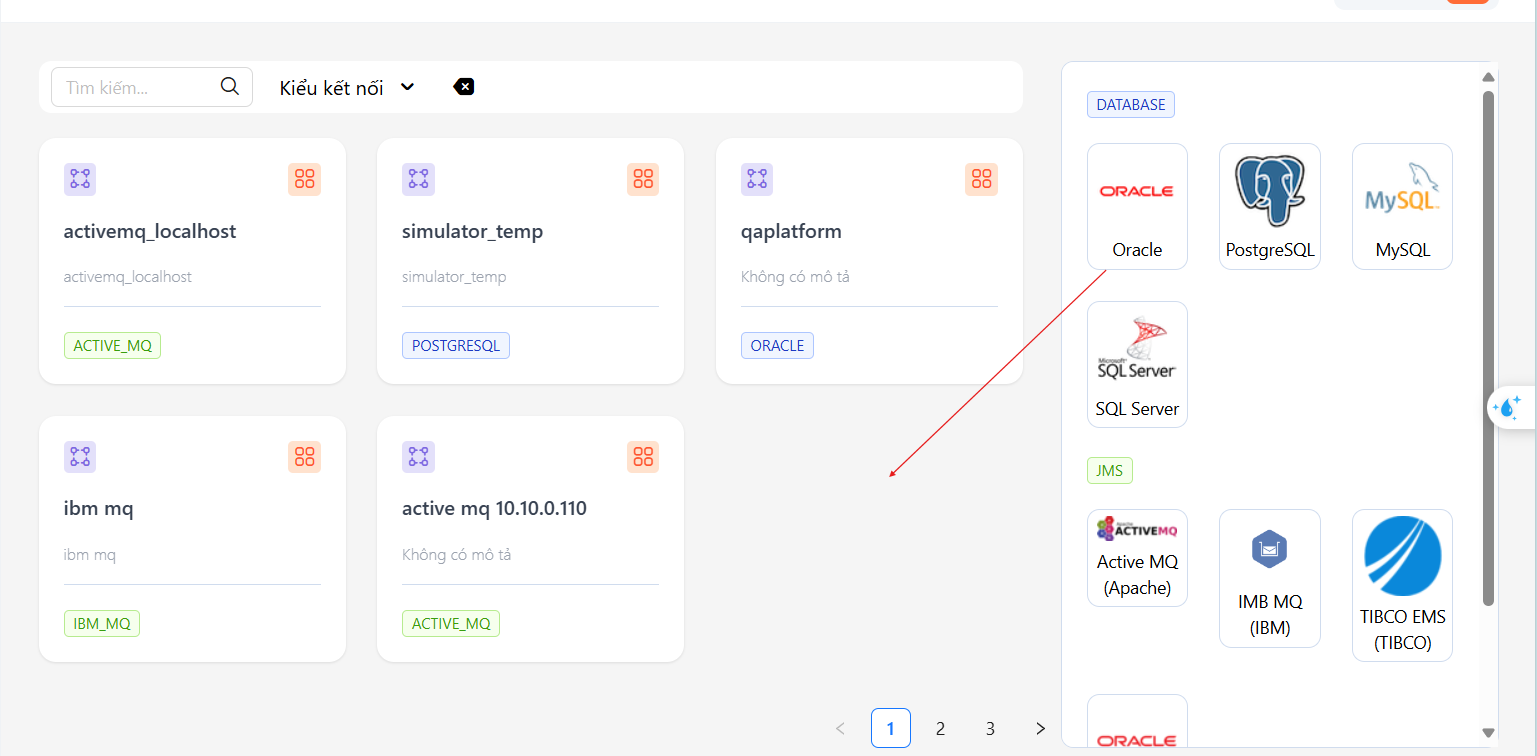Select the Oracle database connector
Image resolution: width=1537 pixels, height=756 pixels.
pos(1137,206)
